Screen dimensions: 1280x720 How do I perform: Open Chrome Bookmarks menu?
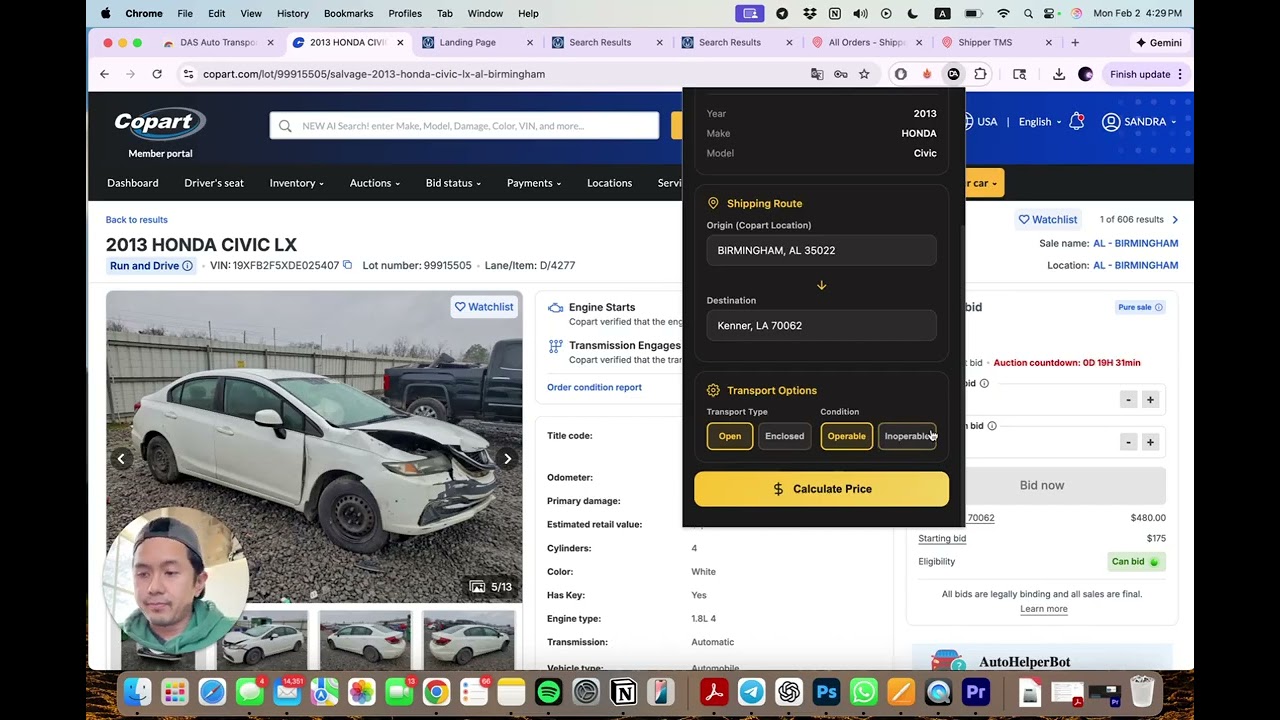348,13
